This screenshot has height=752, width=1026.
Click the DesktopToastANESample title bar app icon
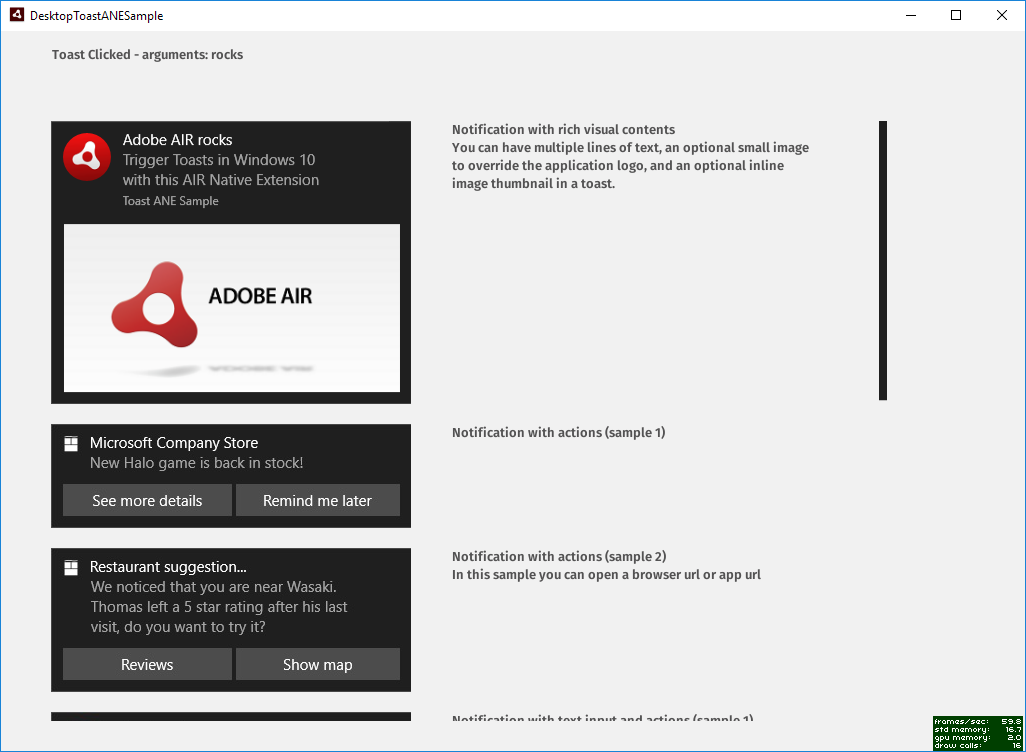[17, 15]
